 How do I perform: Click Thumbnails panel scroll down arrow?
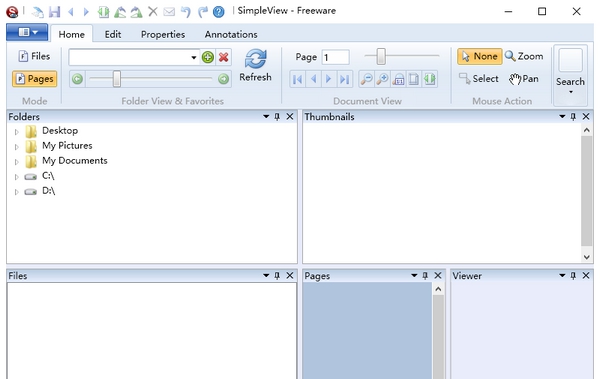(x=587, y=257)
